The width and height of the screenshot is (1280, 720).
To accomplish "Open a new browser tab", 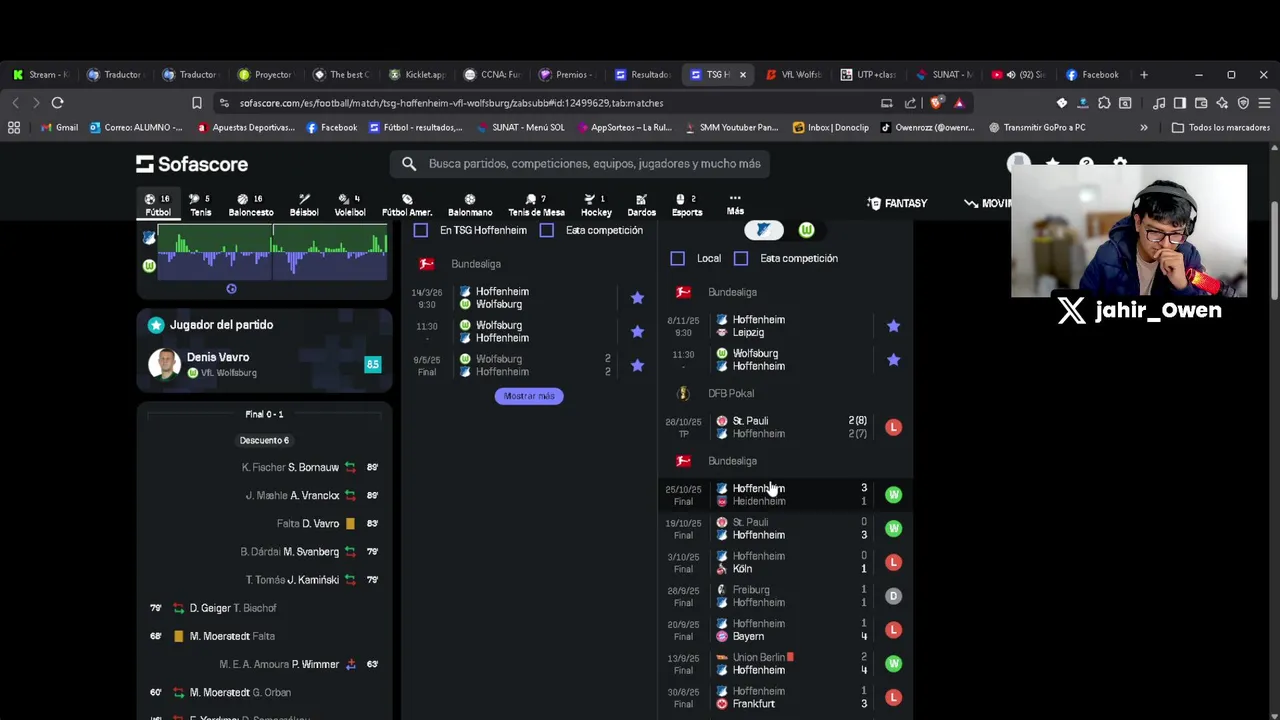I will [x=1144, y=75].
